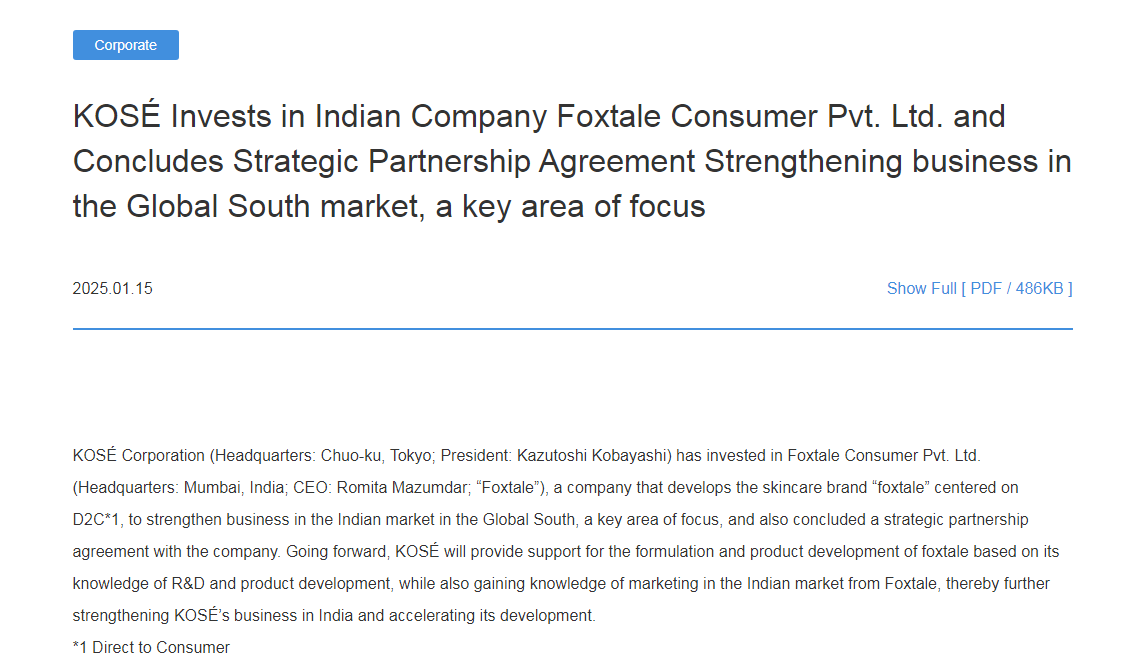Click 'D2C*1' footnote reference in paragraph

coord(96,520)
